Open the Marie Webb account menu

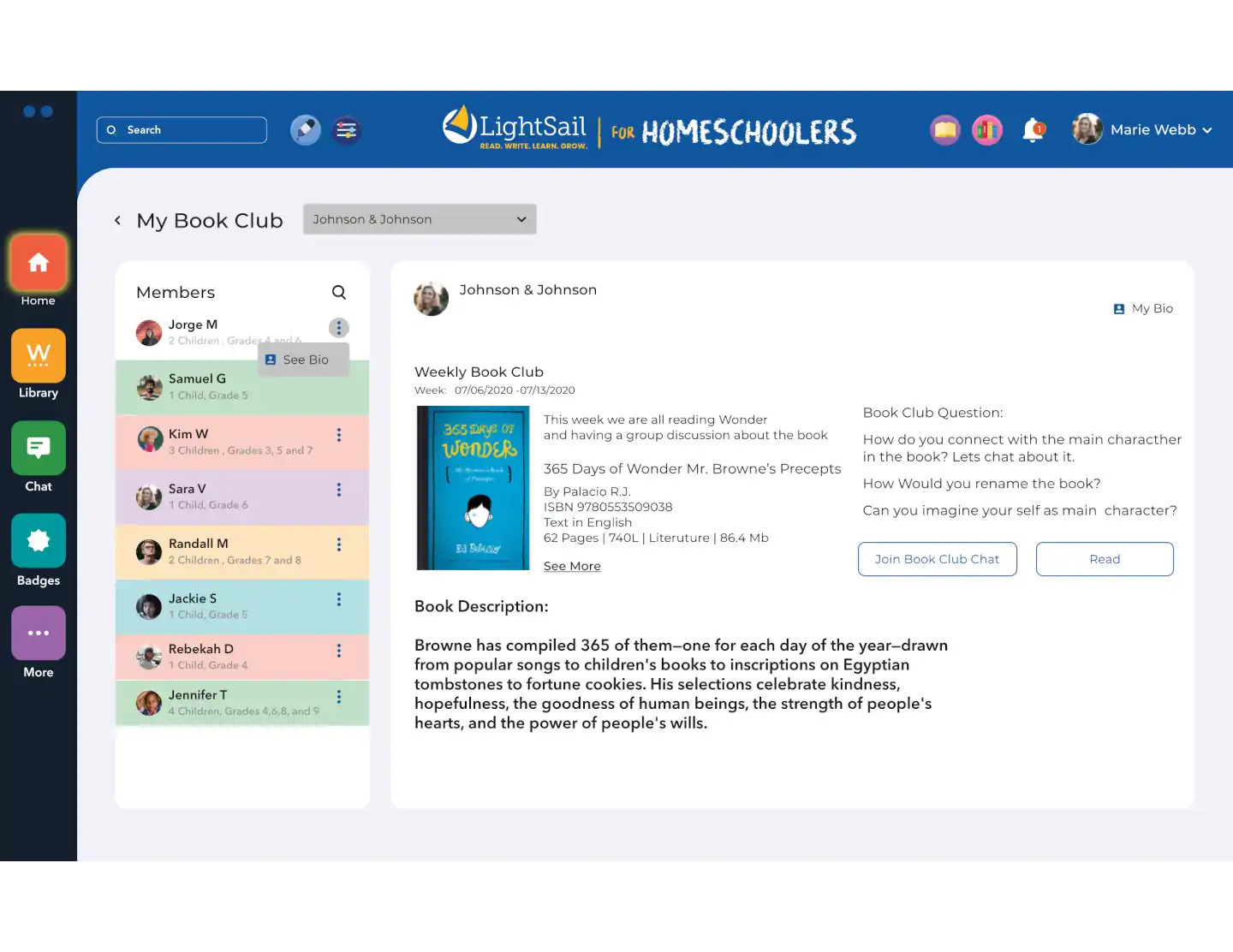click(x=1160, y=130)
